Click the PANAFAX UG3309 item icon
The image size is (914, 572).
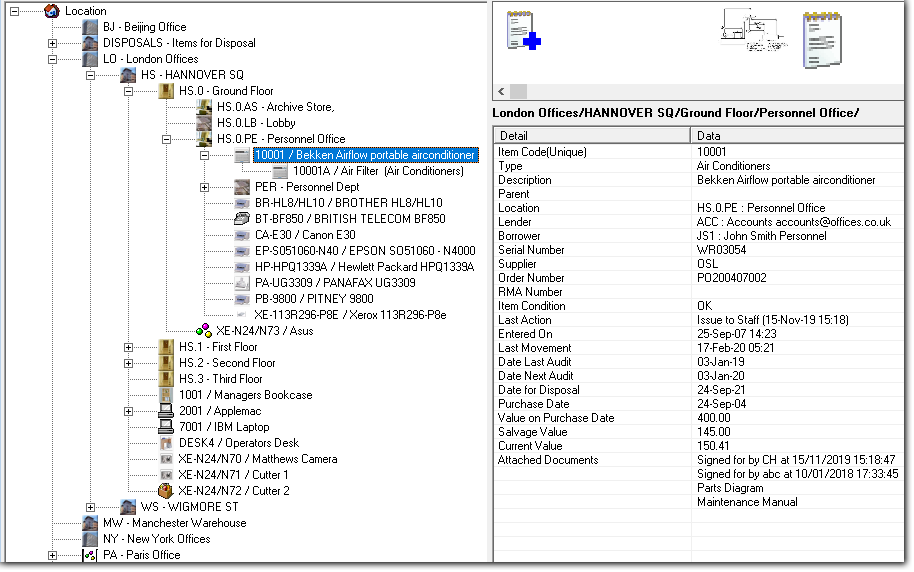[x=242, y=283]
